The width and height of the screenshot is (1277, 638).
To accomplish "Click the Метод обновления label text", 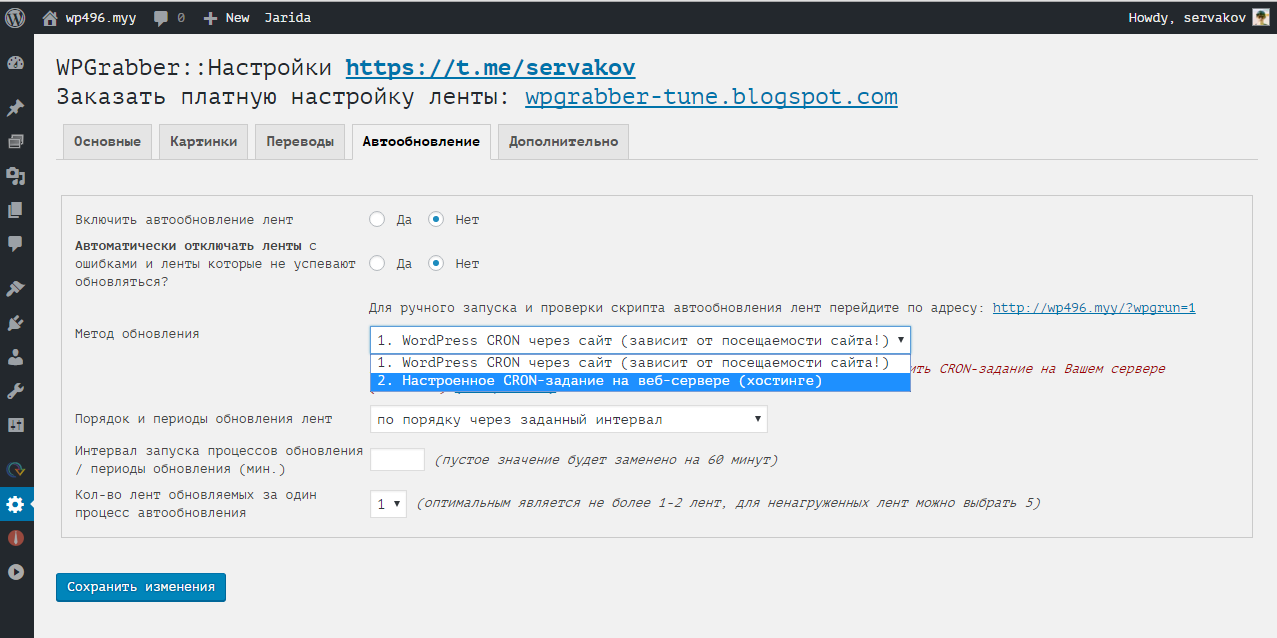I will (137, 334).
